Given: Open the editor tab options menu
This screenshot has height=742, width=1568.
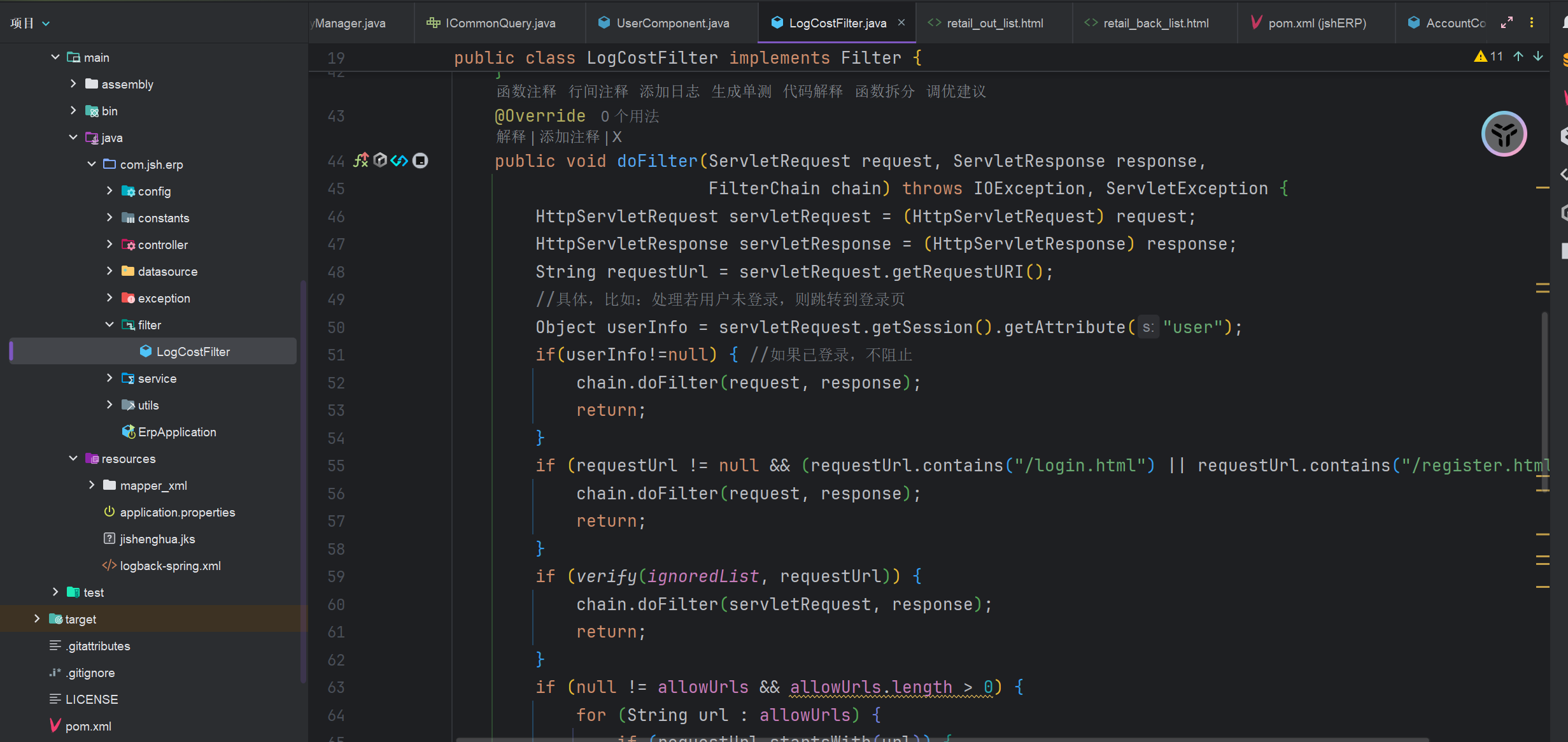Looking at the screenshot, I should [x=1532, y=23].
